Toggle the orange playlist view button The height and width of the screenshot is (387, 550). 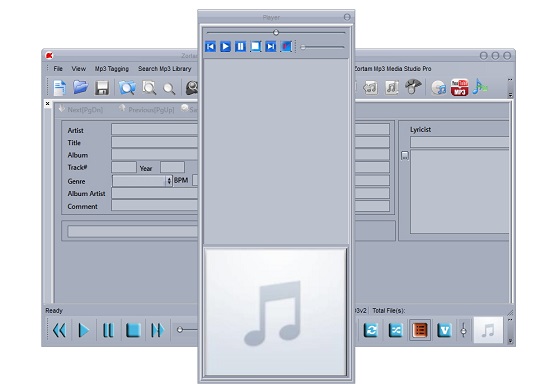(420, 330)
